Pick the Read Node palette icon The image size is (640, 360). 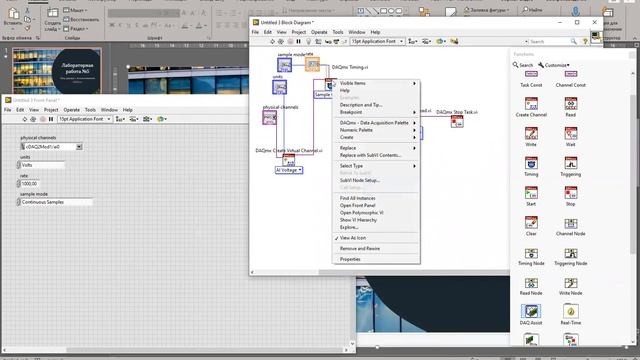(x=531, y=283)
